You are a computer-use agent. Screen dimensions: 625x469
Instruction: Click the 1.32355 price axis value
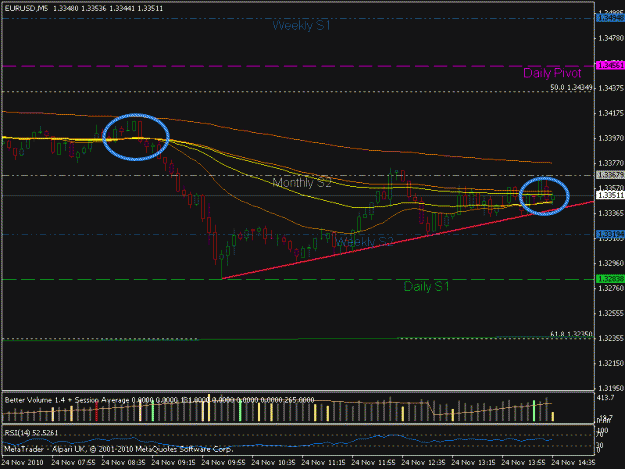611,338
